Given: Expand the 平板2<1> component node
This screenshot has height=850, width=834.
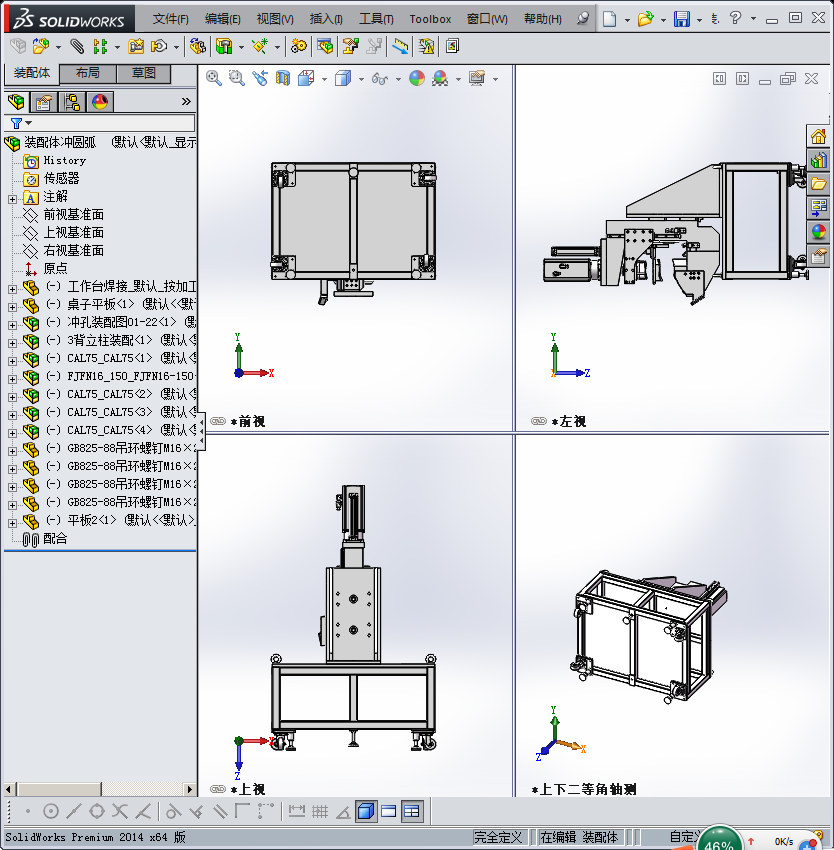Looking at the screenshot, I should [x=12, y=523].
